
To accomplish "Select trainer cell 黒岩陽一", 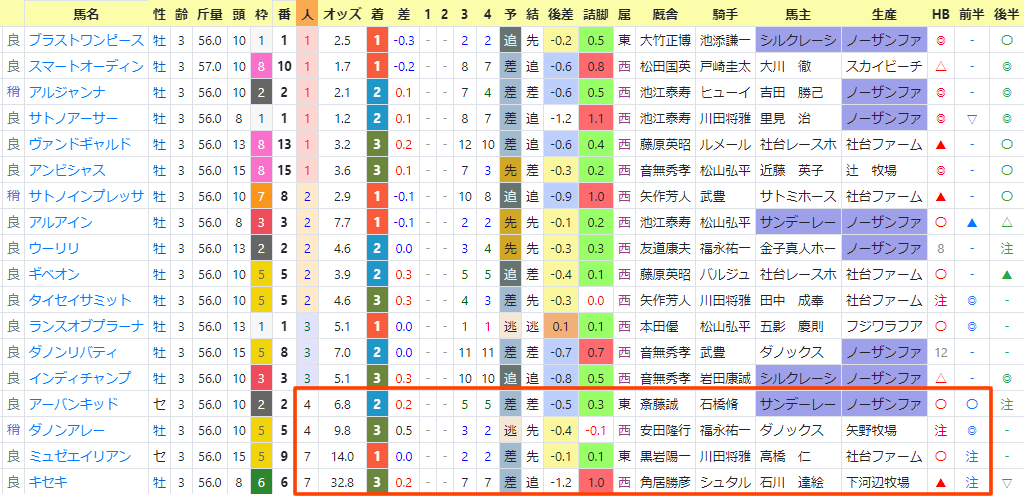I will 665,456.
